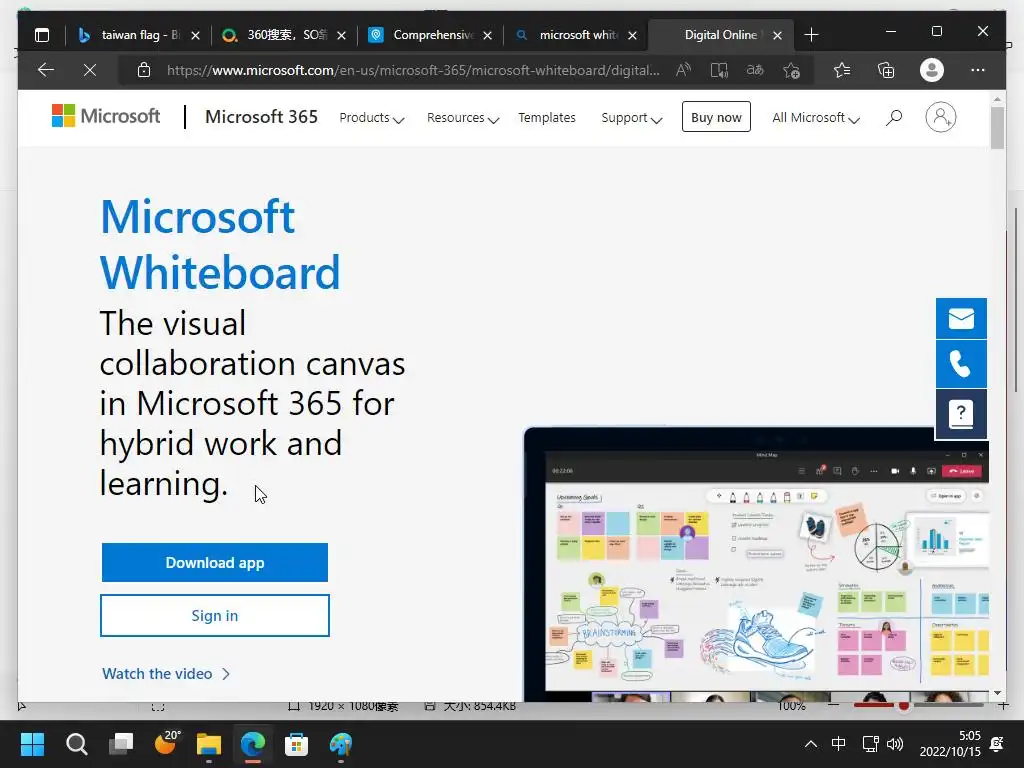1024x768 pixels.
Task: Open Microsoft Store from taskbar
Action: [296, 744]
